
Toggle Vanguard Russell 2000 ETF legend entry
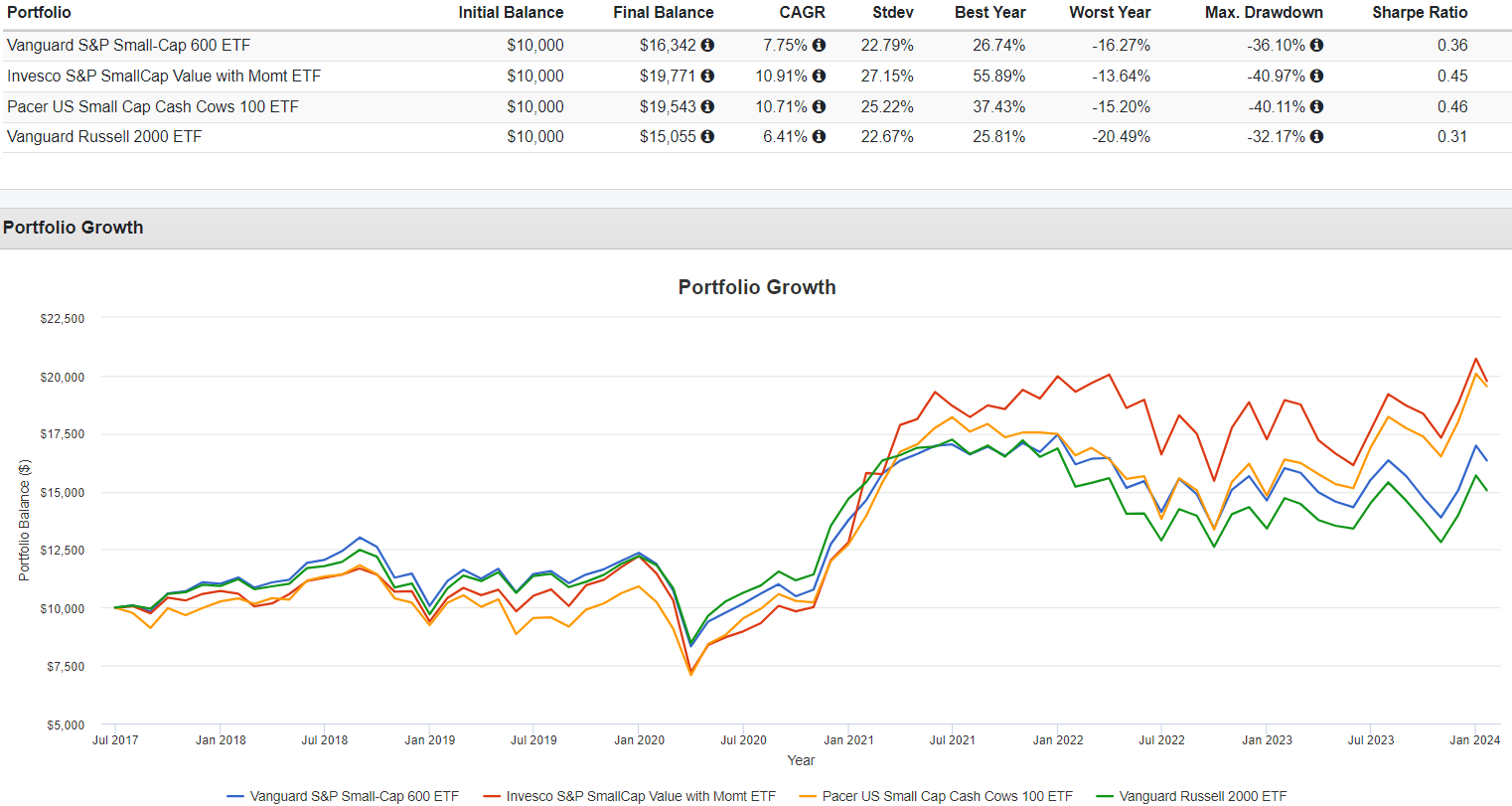click(x=1191, y=796)
